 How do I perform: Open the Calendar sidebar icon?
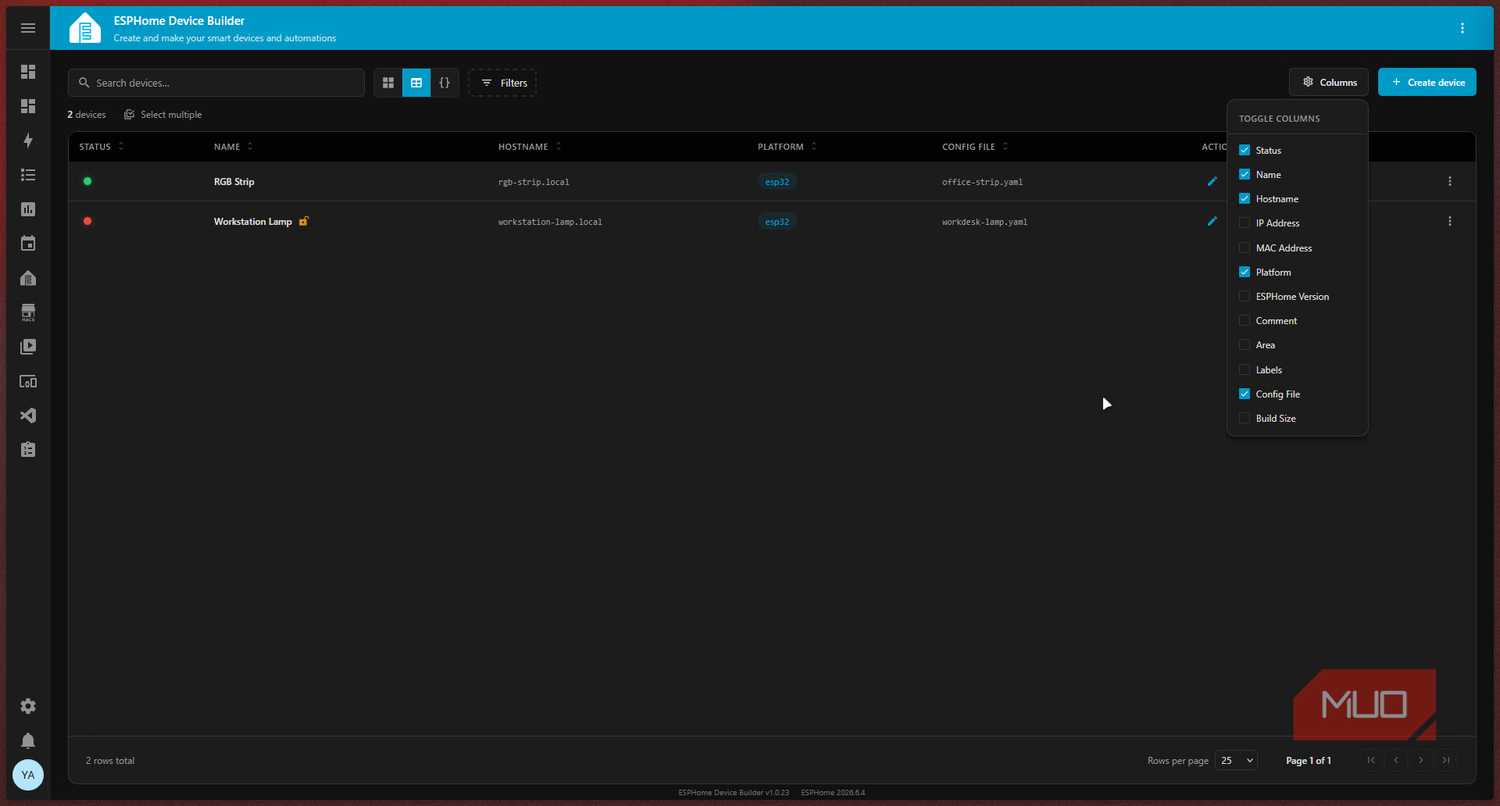[x=28, y=243]
